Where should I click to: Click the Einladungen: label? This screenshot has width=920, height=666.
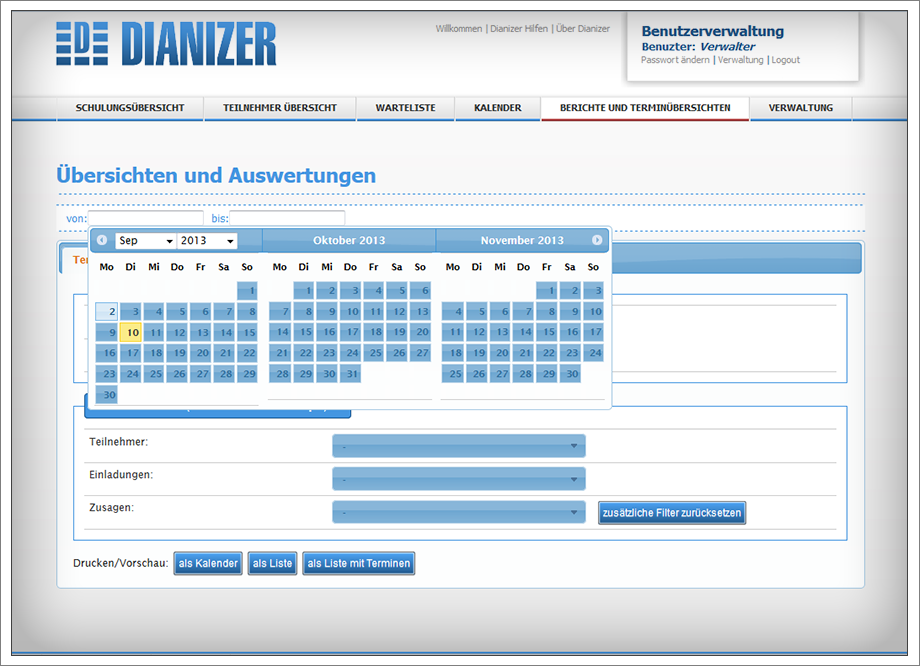click(121, 475)
